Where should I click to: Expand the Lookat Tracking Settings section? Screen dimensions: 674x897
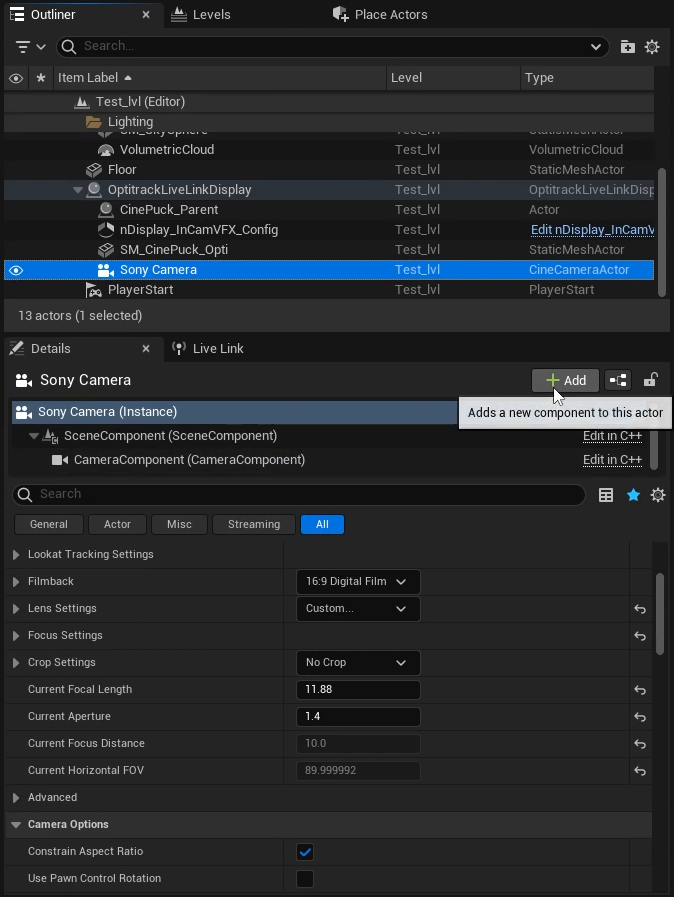(16, 555)
